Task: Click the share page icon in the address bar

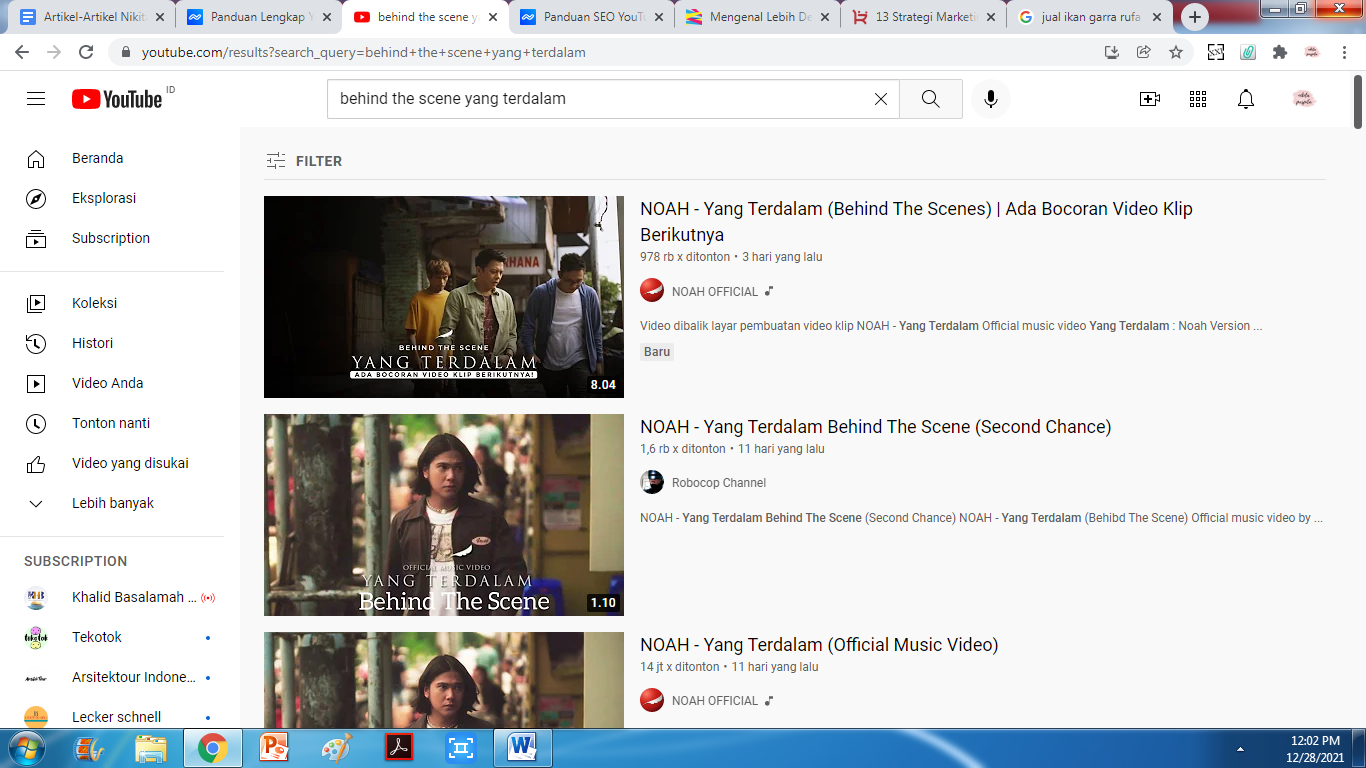Action: click(x=1144, y=52)
